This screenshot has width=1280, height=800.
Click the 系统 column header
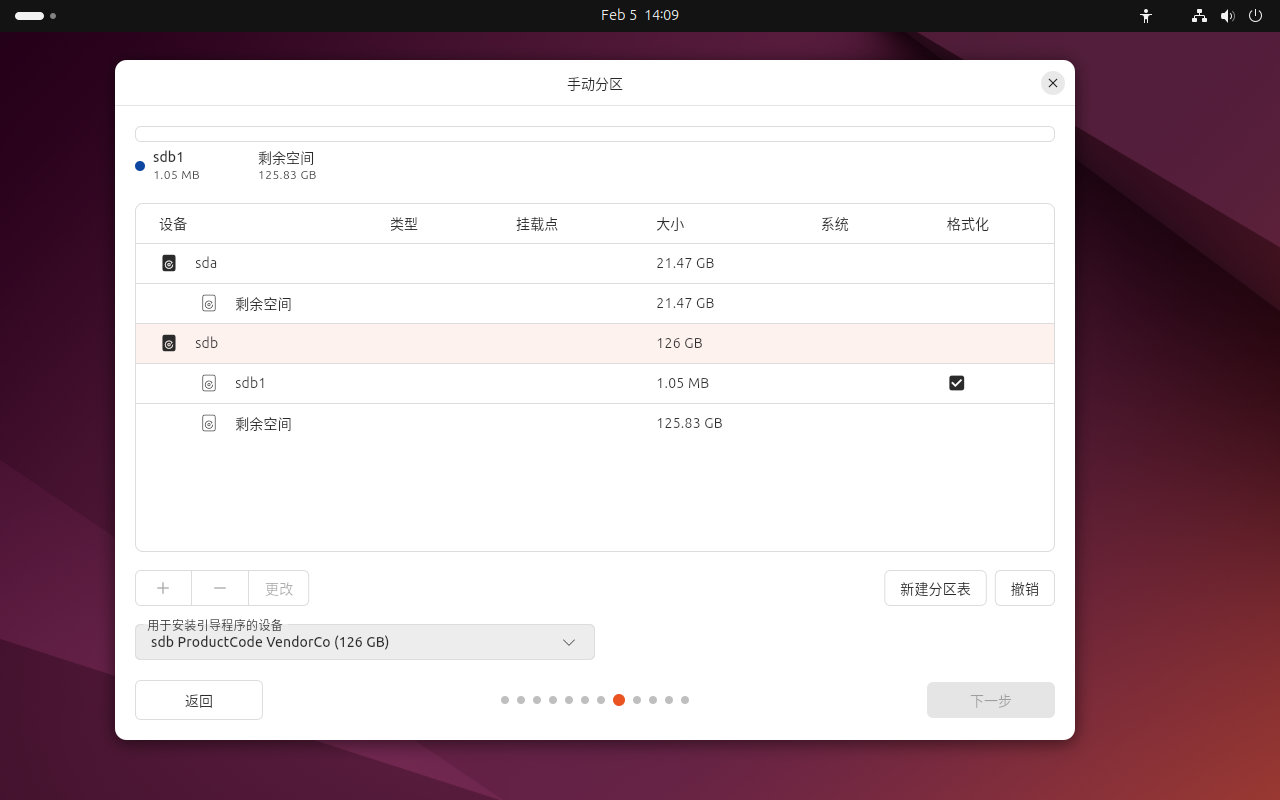pos(835,224)
